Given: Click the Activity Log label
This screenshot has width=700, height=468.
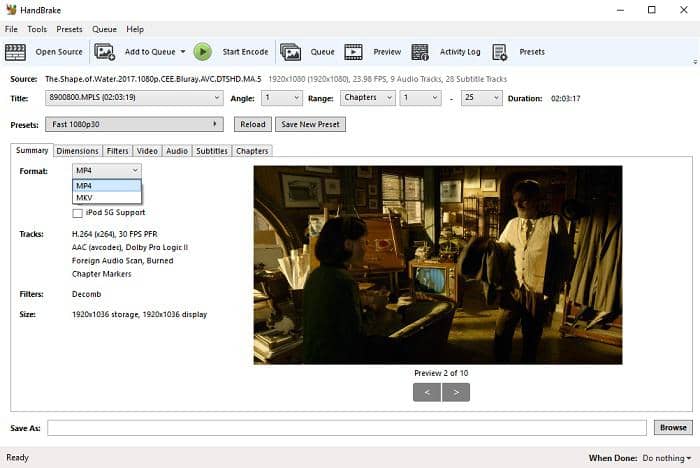Looking at the screenshot, I should coord(460,52).
